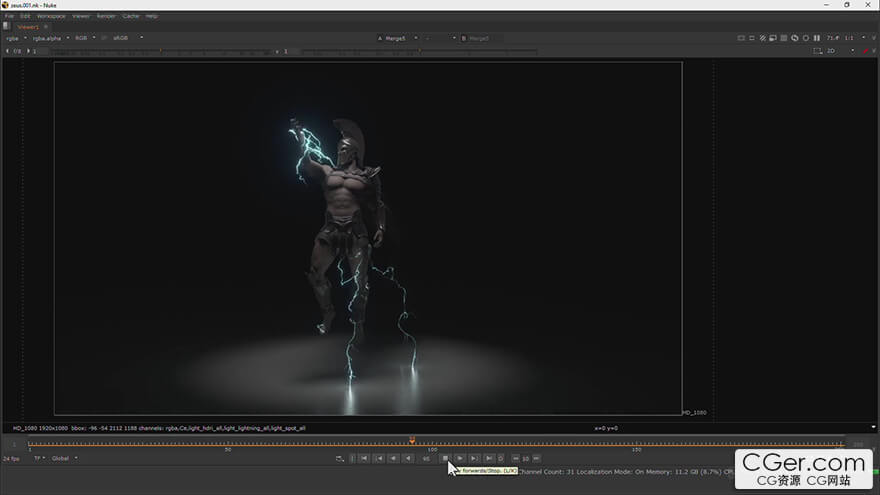Go to the last frame
The image size is (880, 495).
click(x=489, y=459)
